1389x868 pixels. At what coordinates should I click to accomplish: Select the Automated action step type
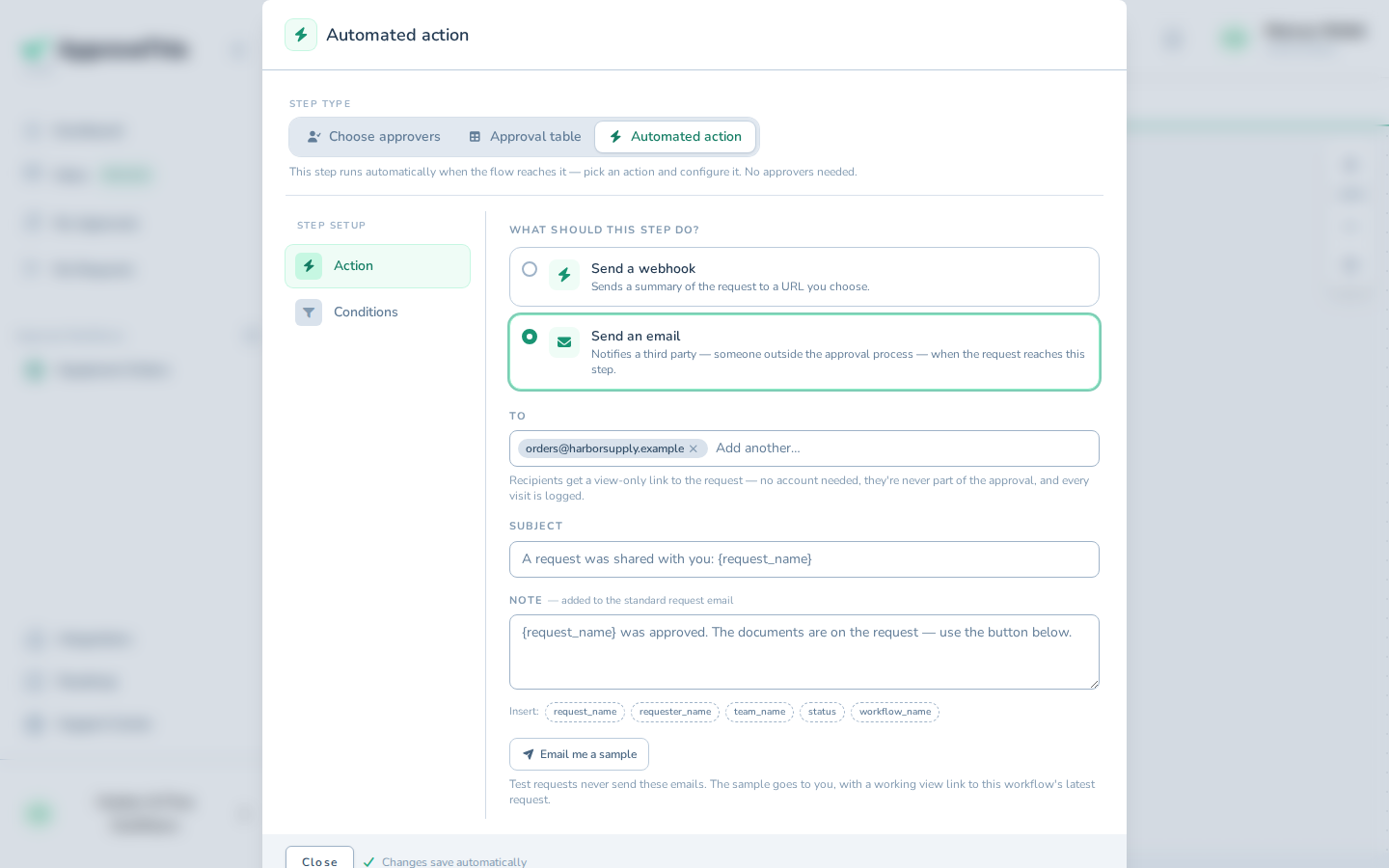point(675,137)
